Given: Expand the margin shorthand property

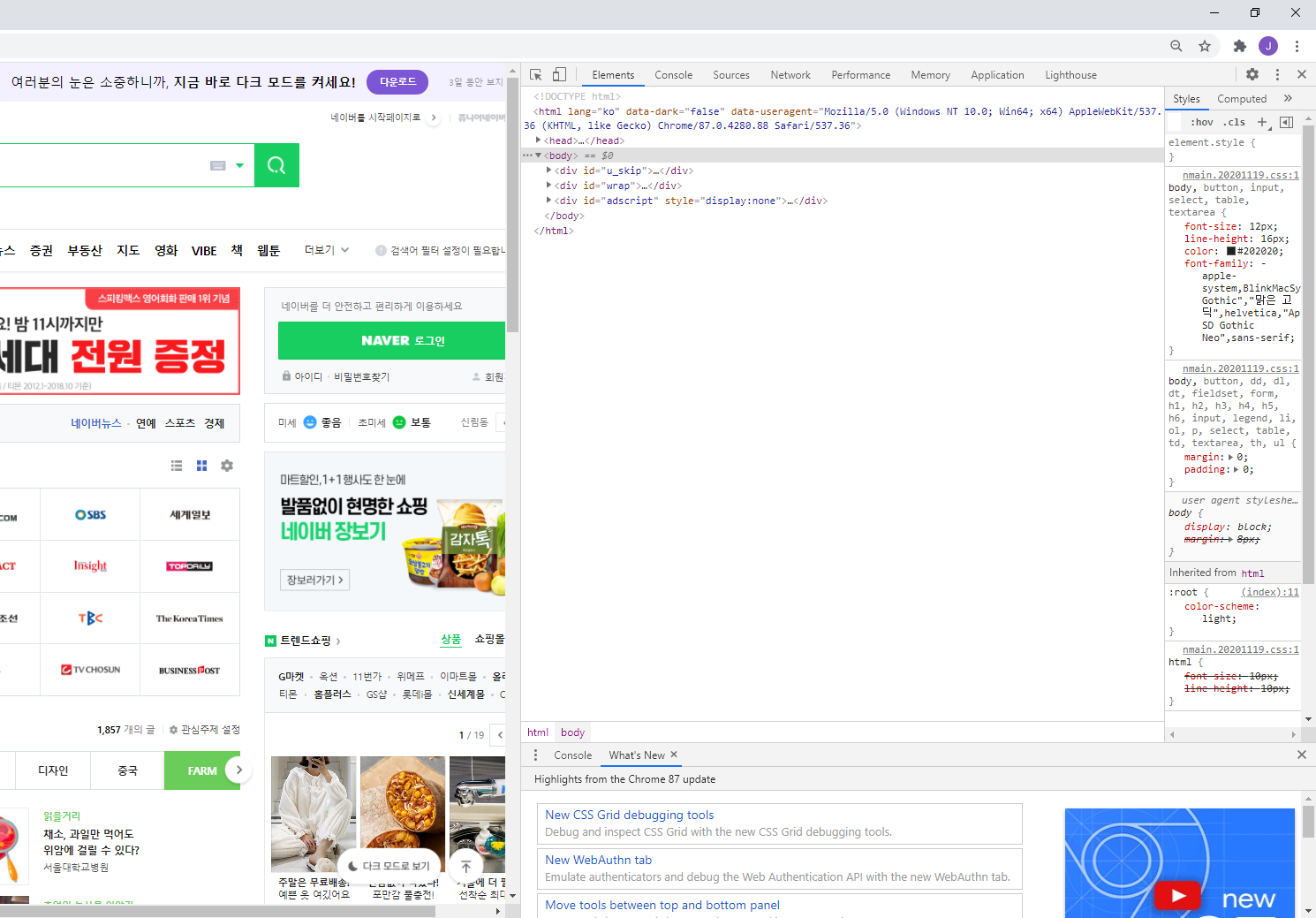Looking at the screenshot, I should click(1230, 457).
